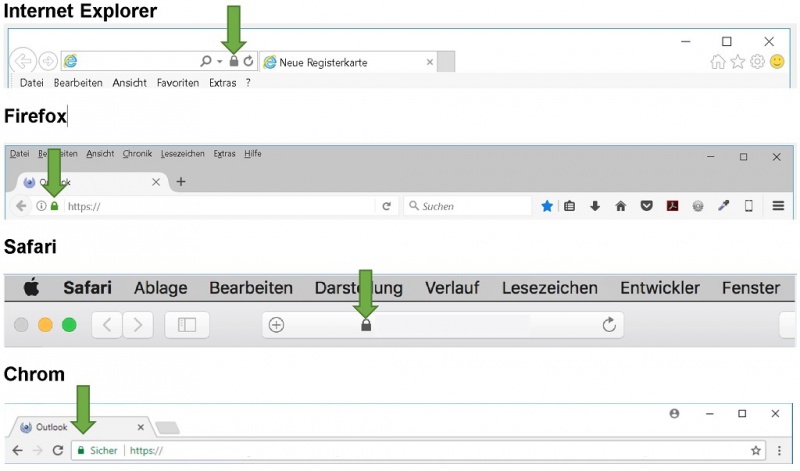Viewport: 800px width, 471px height.
Task: Open the Pocket icon in Firefox
Action: (x=646, y=206)
